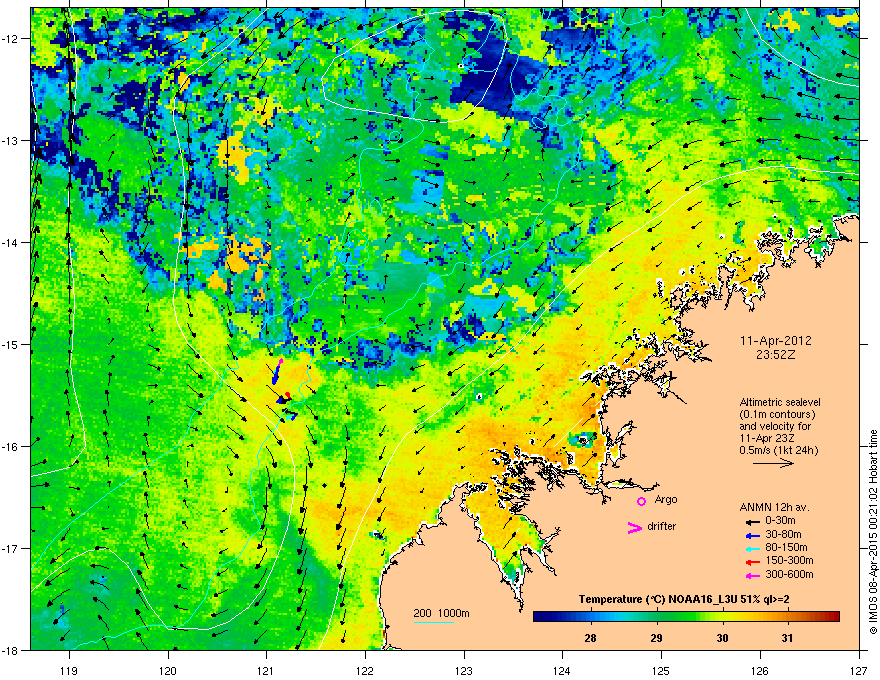Click the '30' colorbar tick label
880x680 pixels.
[722, 638]
